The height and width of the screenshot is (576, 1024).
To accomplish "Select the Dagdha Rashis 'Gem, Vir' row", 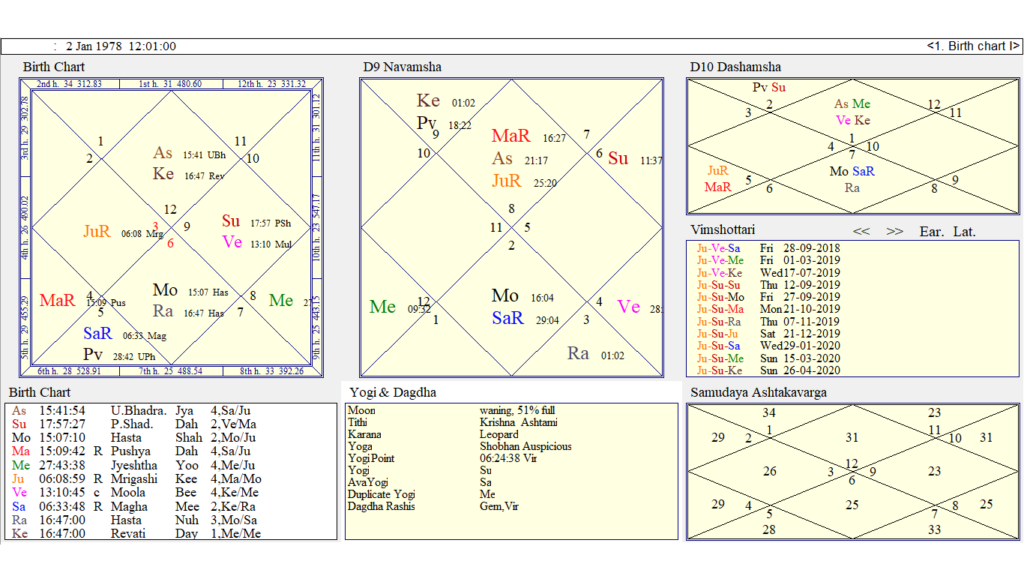I will (x=433, y=506).
